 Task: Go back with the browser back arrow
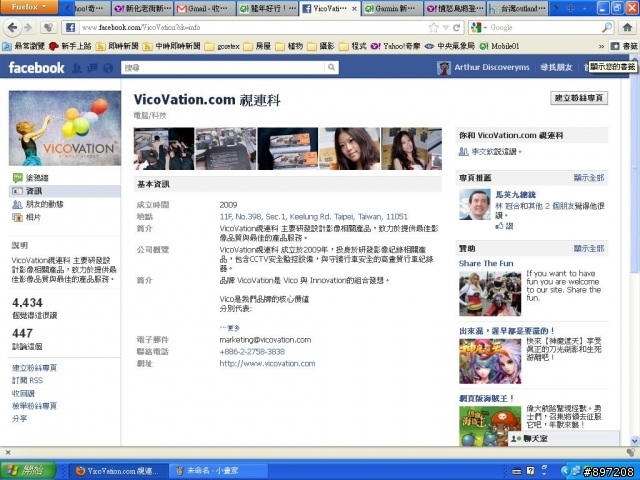point(12,27)
